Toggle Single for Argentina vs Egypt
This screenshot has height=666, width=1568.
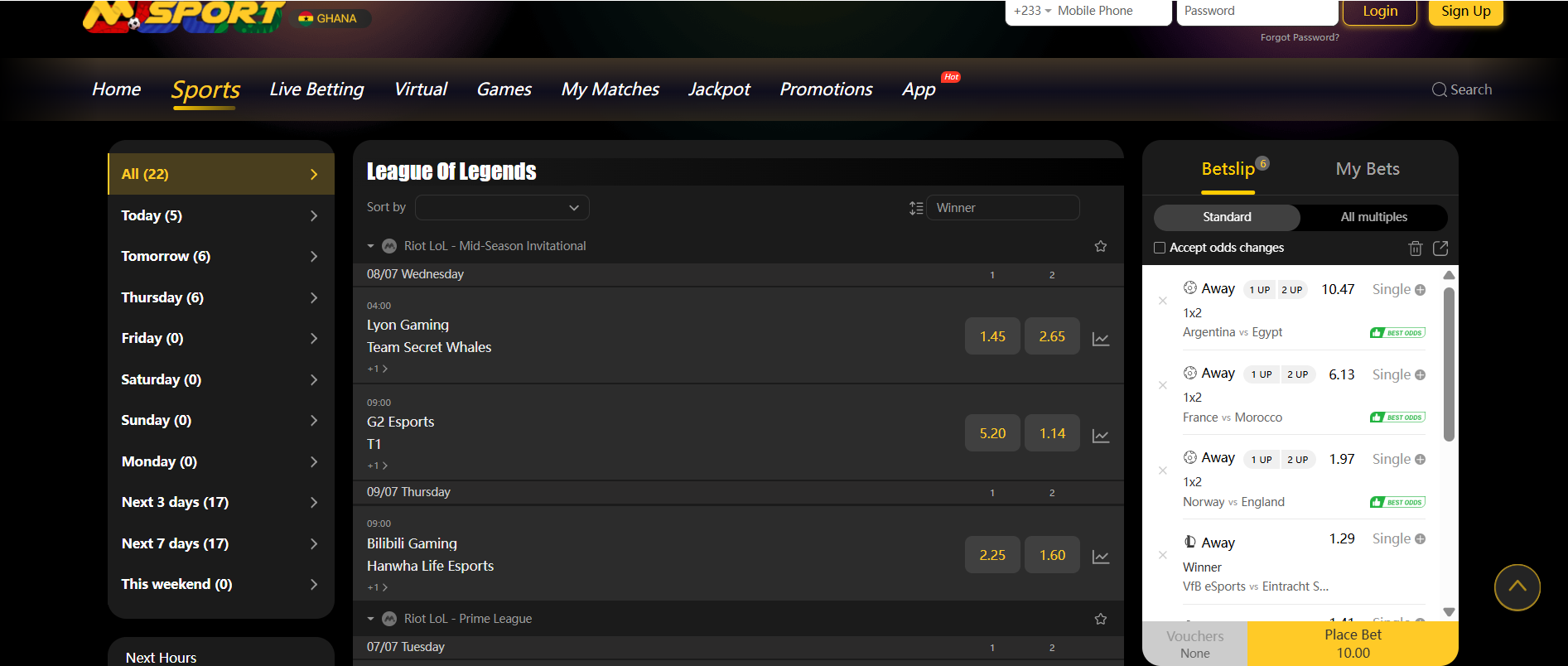point(1399,289)
